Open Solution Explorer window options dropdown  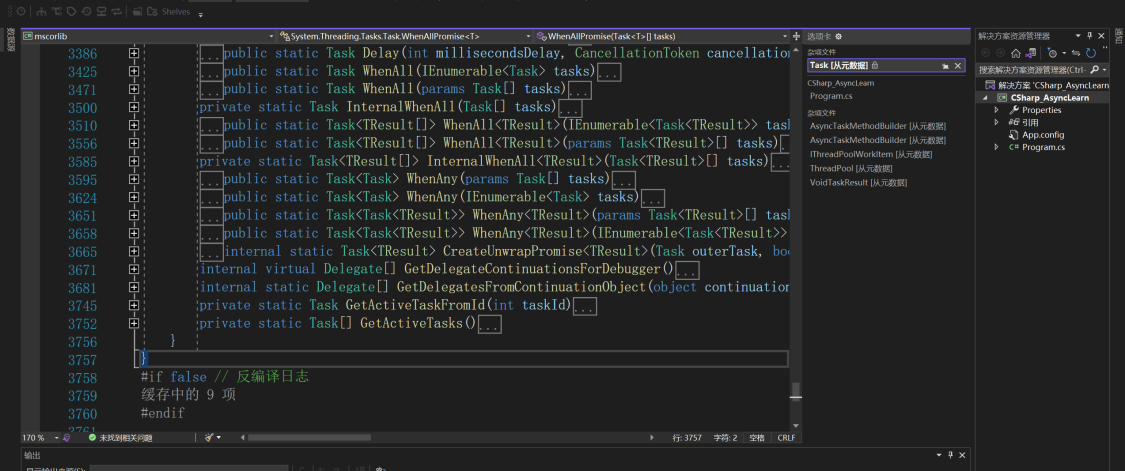(x=1077, y=36)
